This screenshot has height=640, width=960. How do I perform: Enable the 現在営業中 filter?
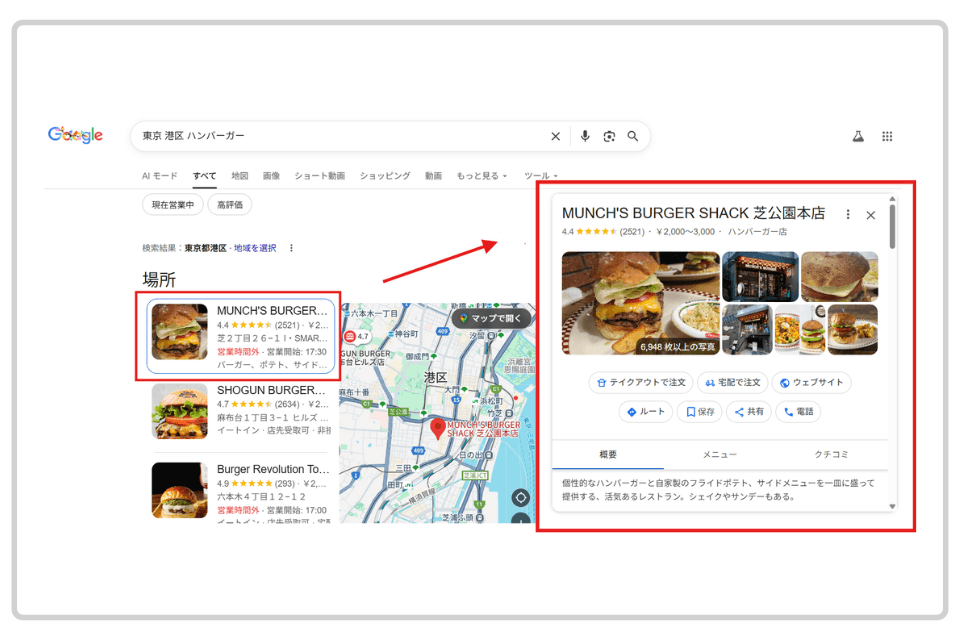coord(173,204)
